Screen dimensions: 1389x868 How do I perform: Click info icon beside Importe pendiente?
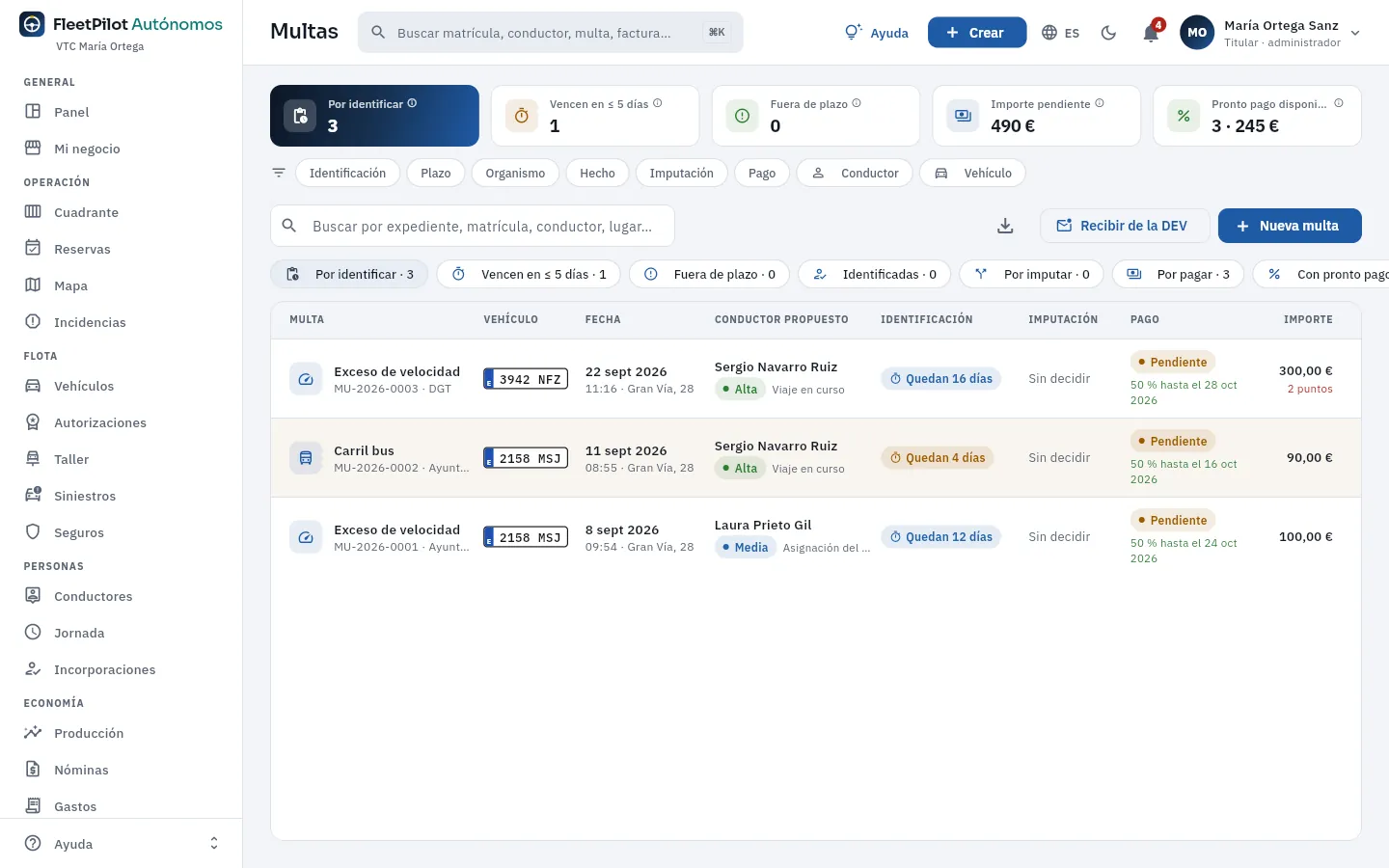pyautogui.click(x=1100, y=103)
